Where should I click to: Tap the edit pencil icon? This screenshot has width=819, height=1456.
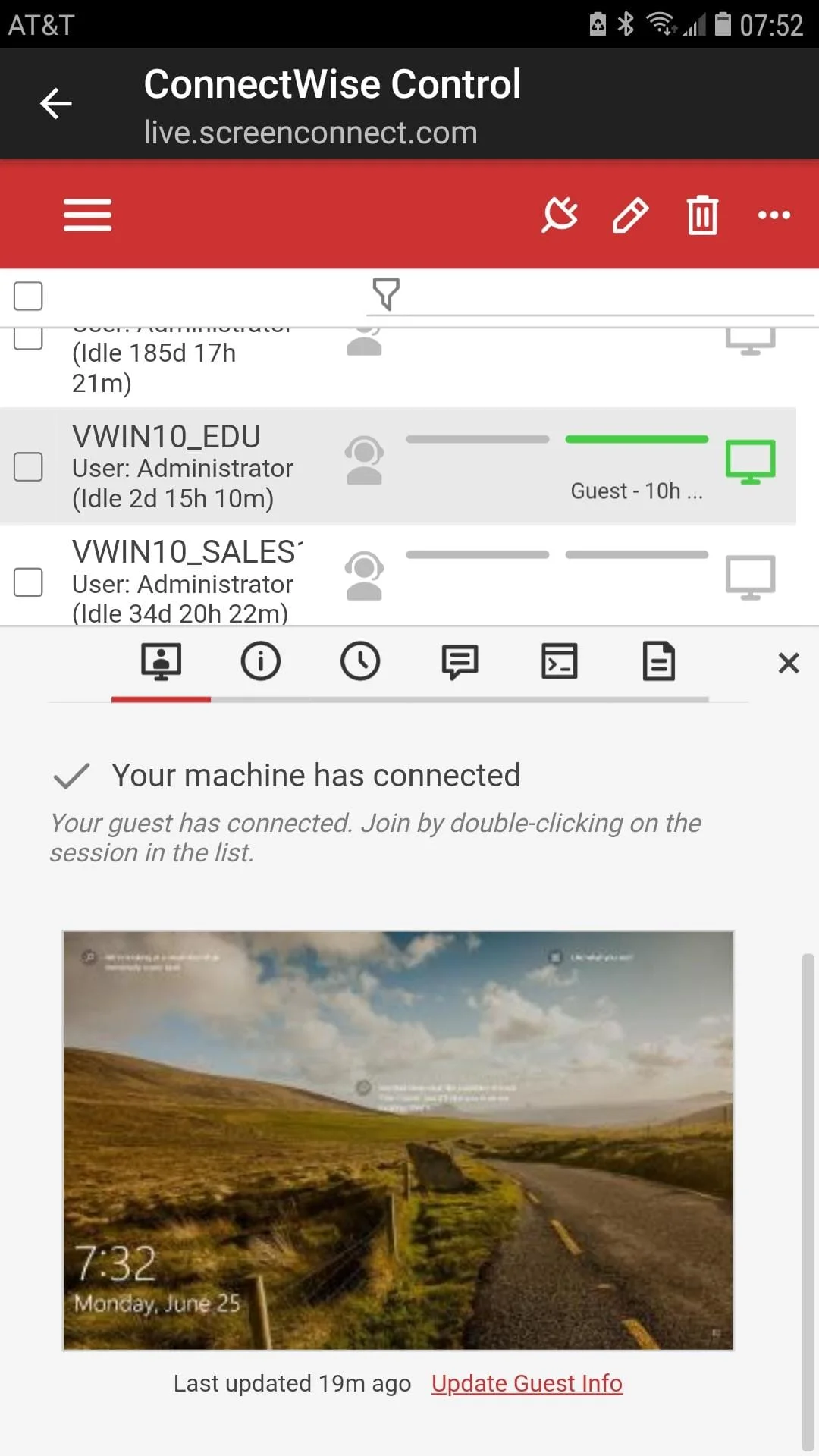(x=630, y=215)
